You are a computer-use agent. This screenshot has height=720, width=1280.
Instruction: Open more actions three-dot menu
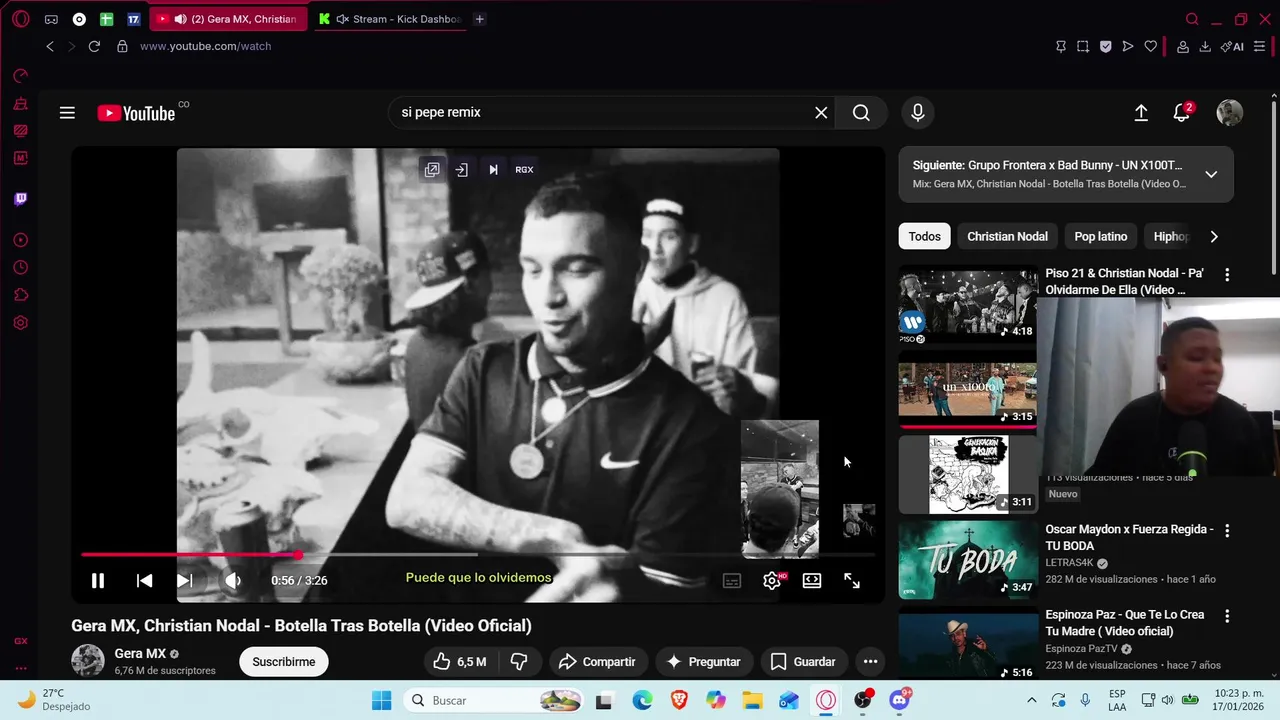(x=870, y=662)
